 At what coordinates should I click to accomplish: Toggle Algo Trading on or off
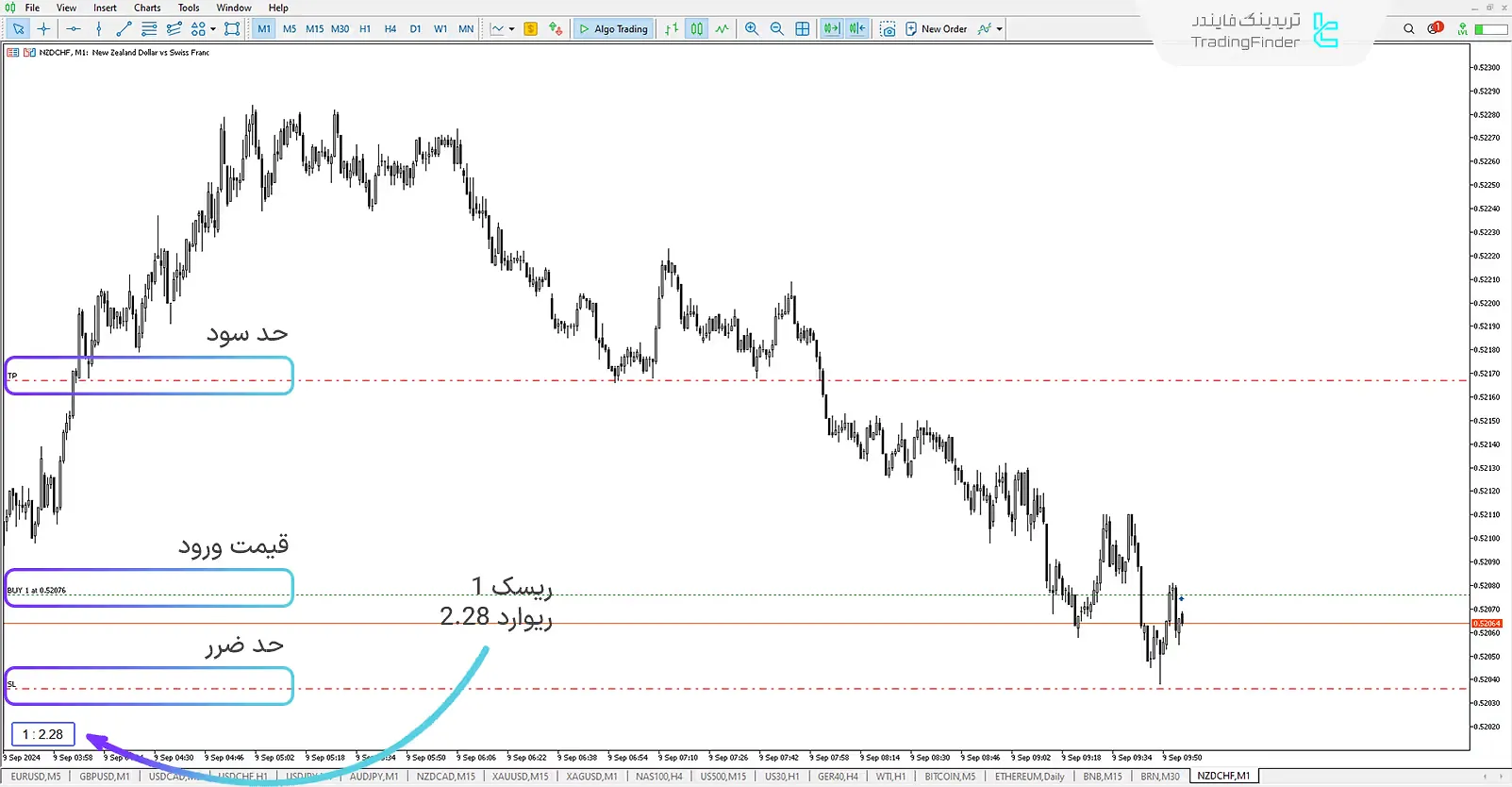[613, 29]
